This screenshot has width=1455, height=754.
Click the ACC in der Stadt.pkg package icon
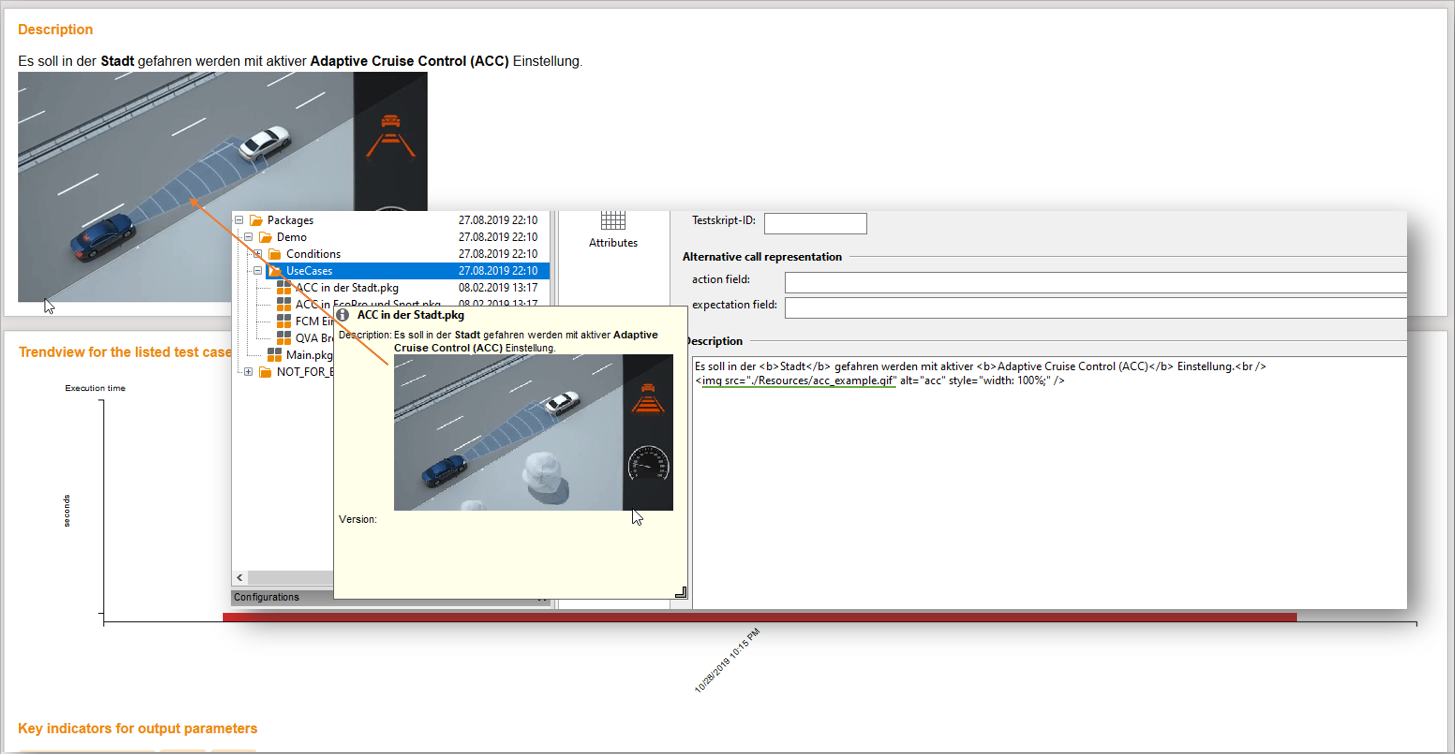(285, 288)
